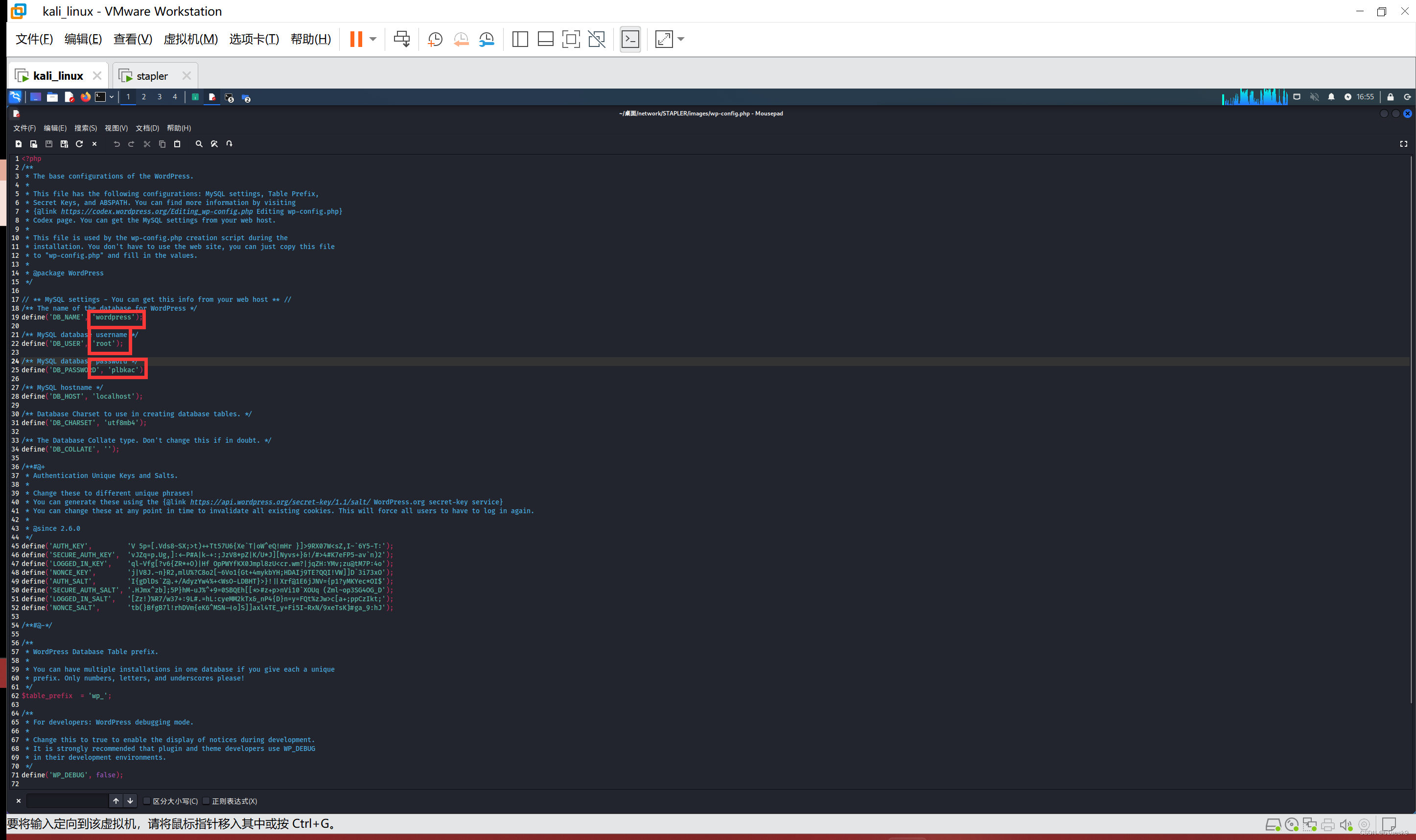Open the fullscreen mode dropdown arrow
This screenshot has width=1416, height=840.
pyautogui.click(x=680, y=39)
